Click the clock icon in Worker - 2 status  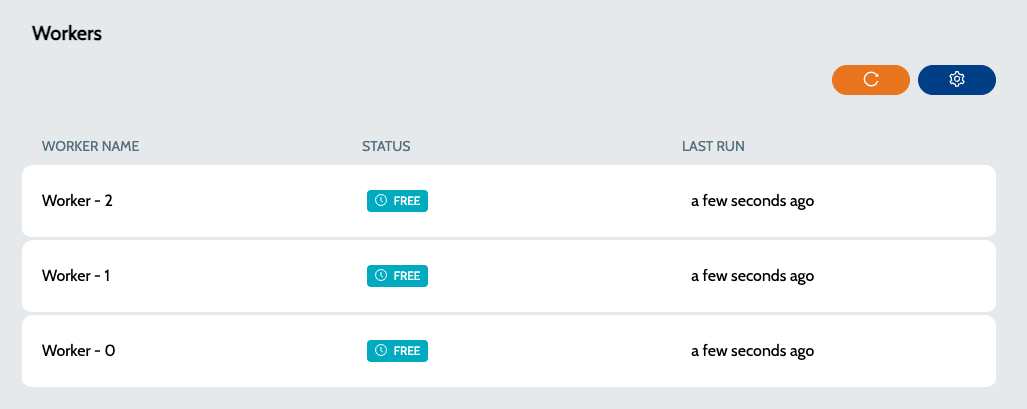click(381, 201)
